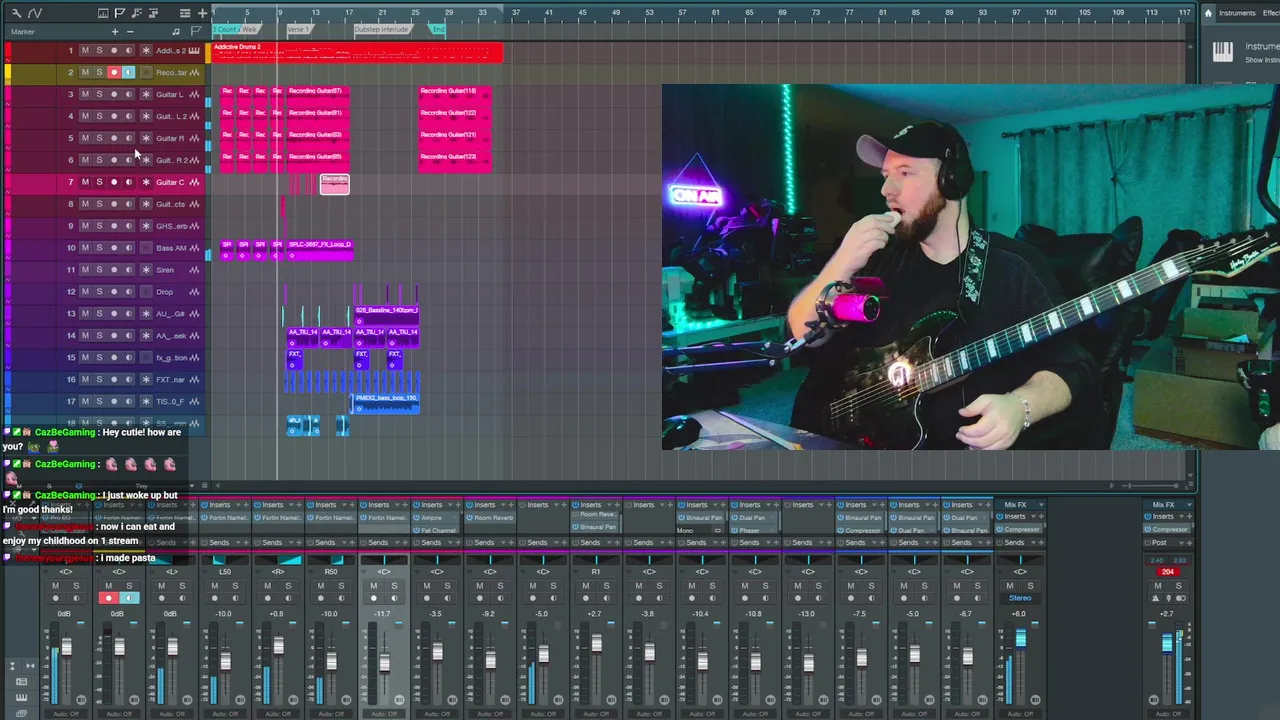The width and height of the screenshot is (1280, 720).
Task: Open the Effects tab
Action: click(1271, 13)
